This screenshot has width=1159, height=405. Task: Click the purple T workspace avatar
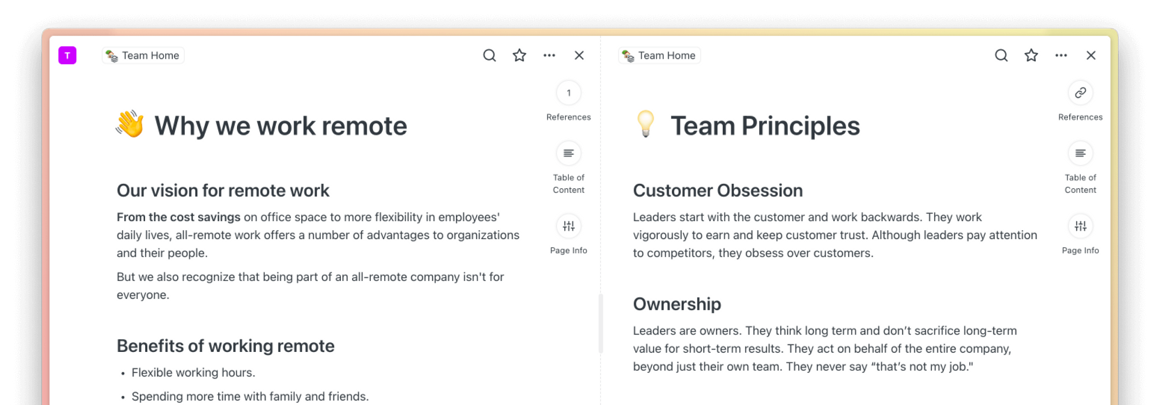[x=67, y=55]
